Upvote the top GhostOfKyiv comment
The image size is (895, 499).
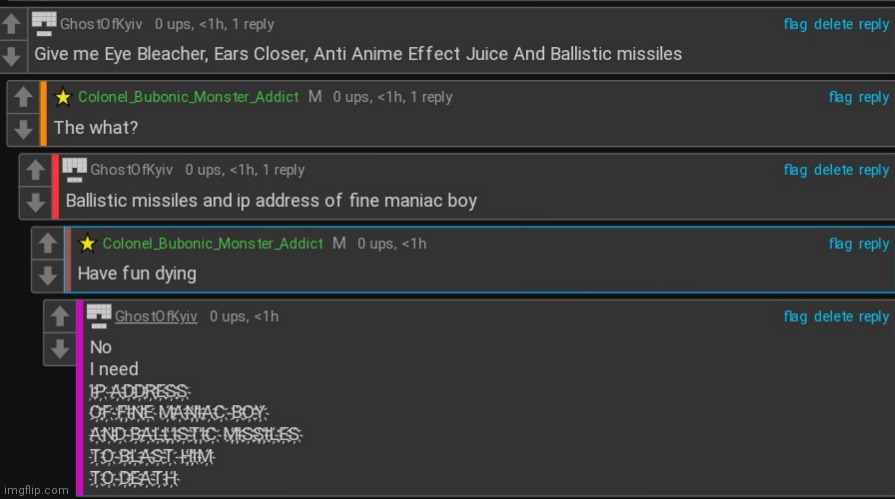[12, 25]
